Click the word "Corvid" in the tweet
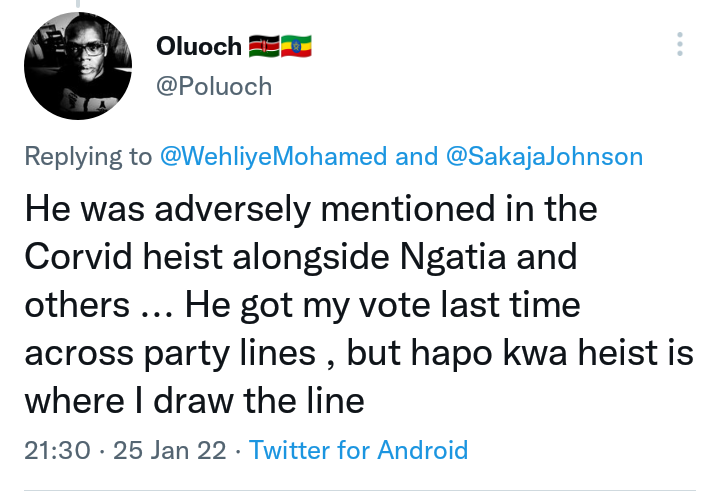 click(x=79, y=256)
